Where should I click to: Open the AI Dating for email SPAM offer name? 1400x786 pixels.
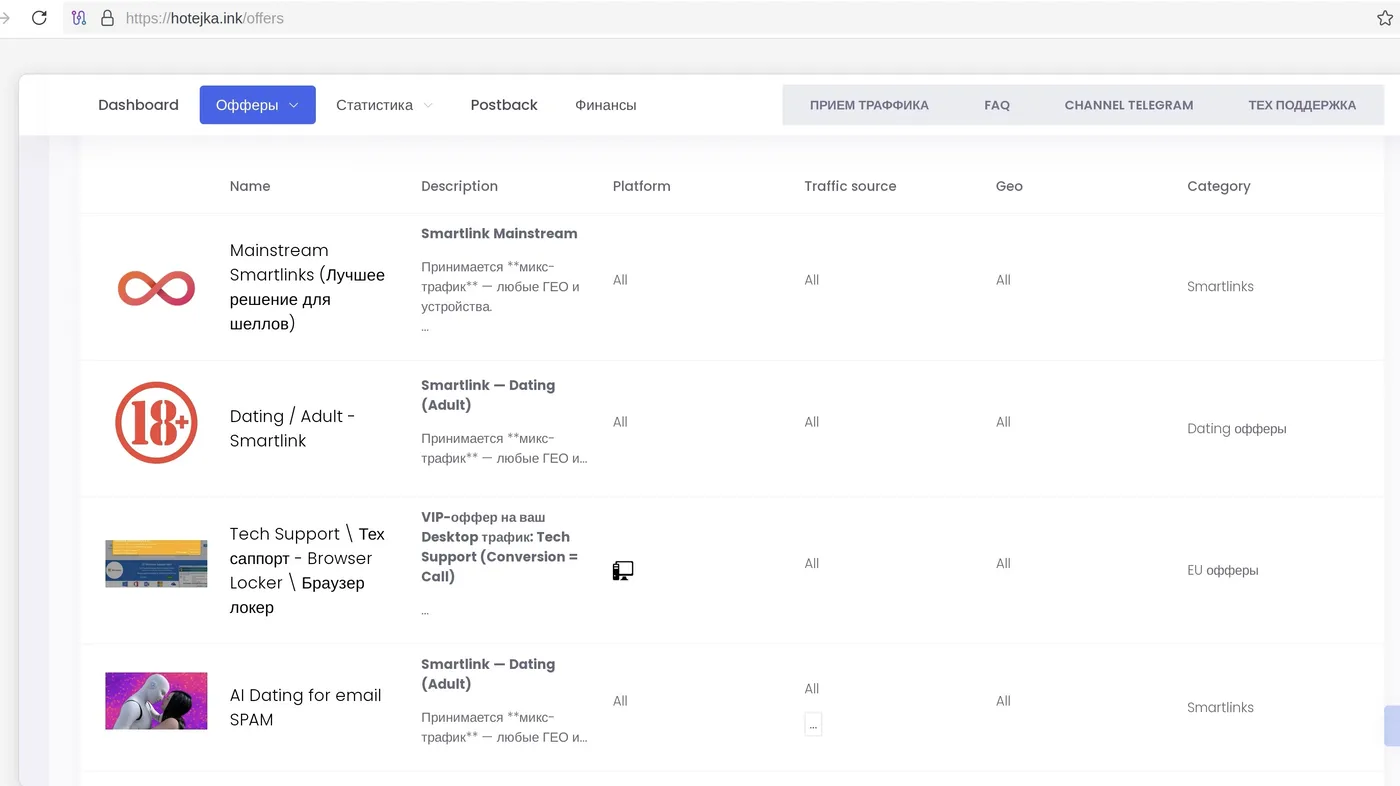[305, 707]
